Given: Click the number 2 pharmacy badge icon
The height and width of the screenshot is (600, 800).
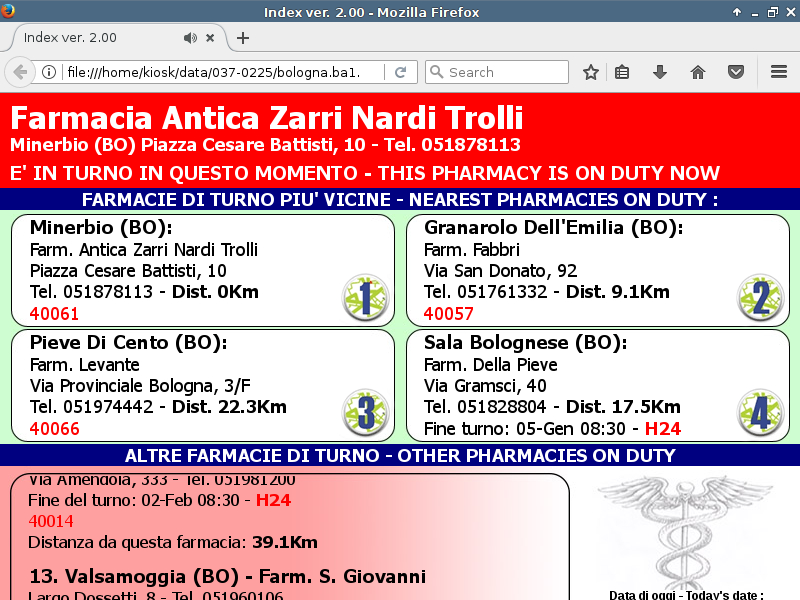Looking at the screenshot, I should coord(760,299).
